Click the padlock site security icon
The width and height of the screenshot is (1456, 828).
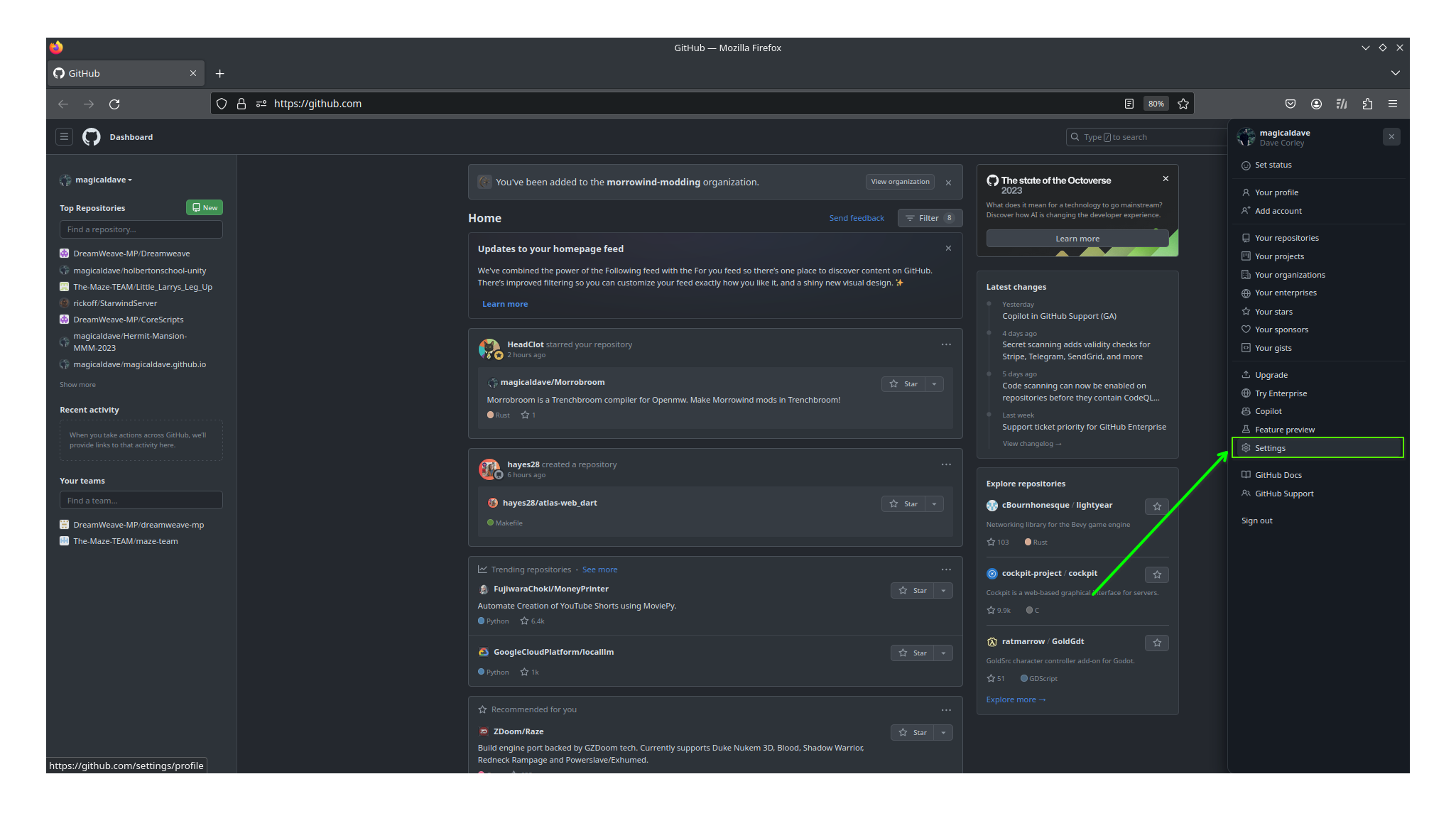click(x=241, y=104)
